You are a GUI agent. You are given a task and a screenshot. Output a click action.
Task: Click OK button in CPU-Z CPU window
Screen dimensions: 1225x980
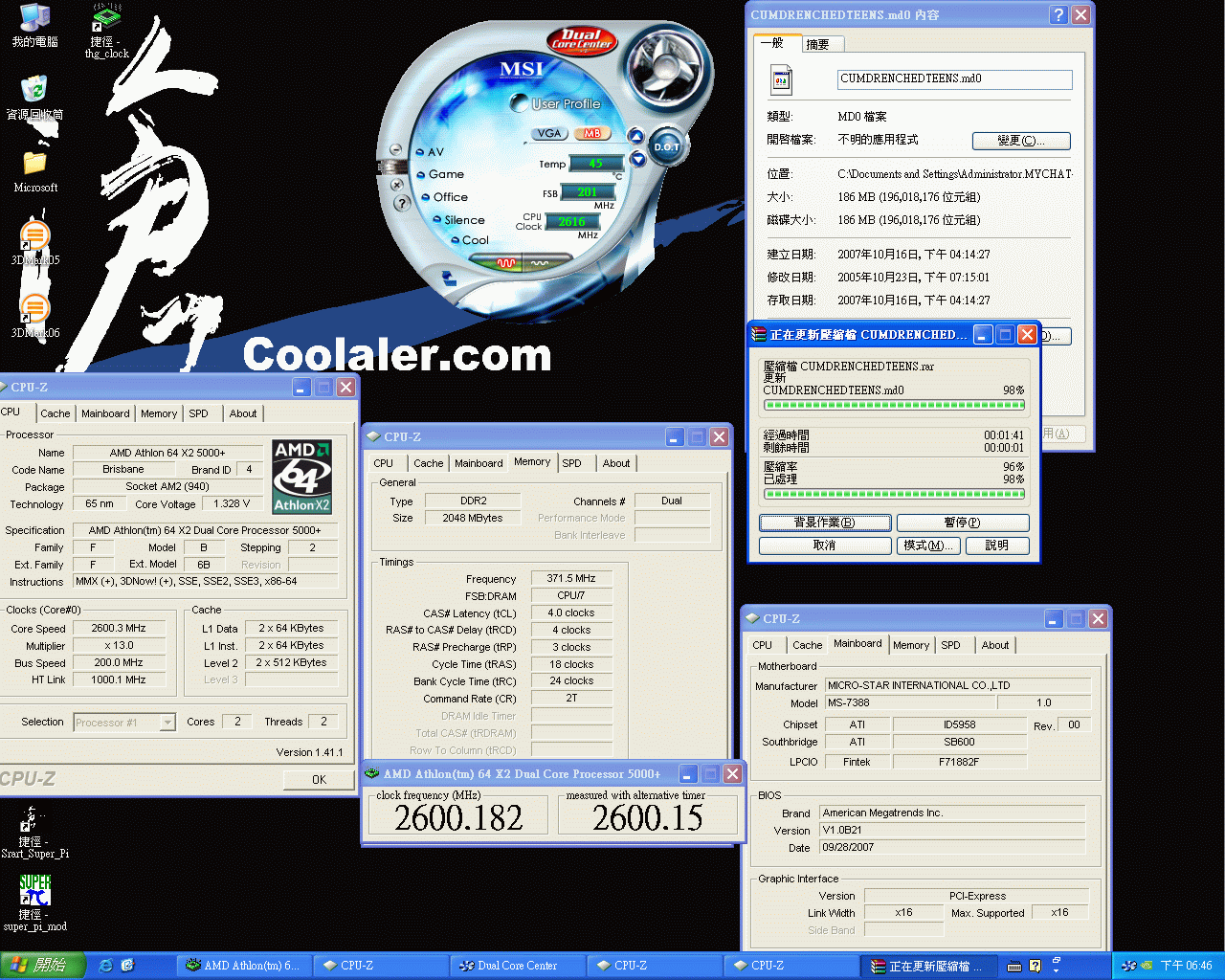pos(319,780)
